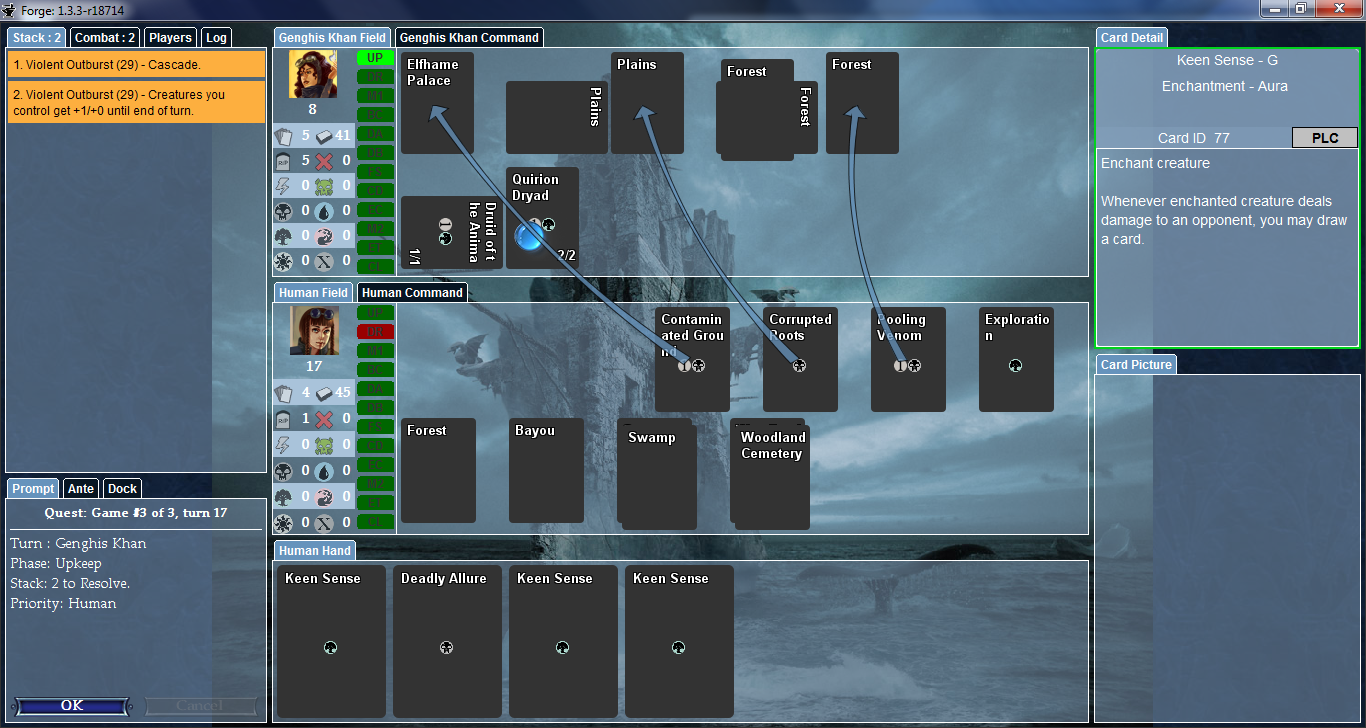Open the Genghis Khan Command tab
The height and width of the screenshot is (728, 1366).
point(469,38)
